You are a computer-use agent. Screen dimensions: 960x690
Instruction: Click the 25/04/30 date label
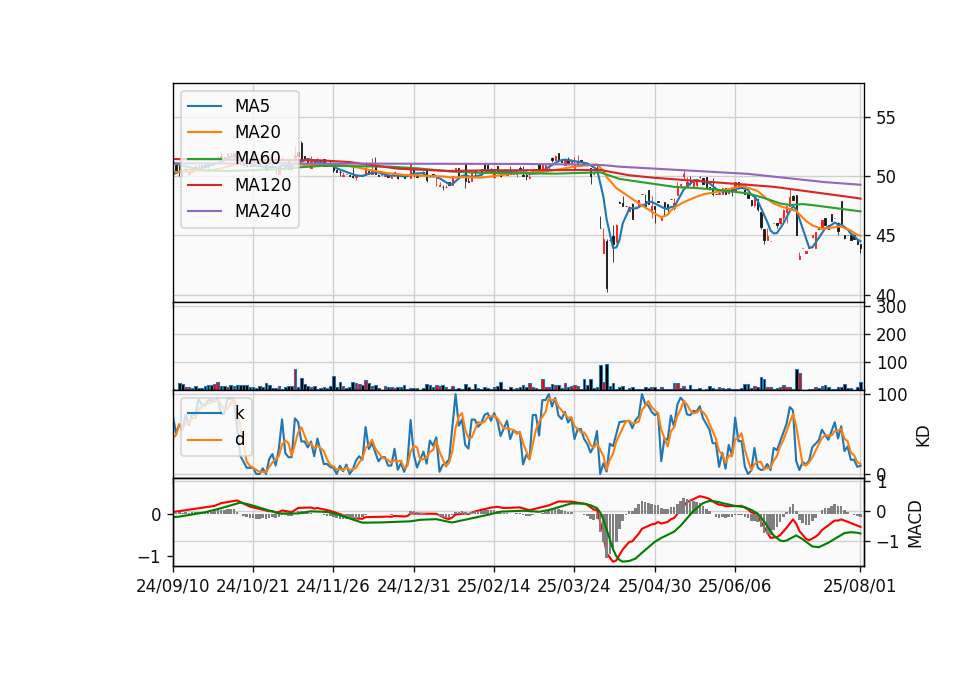(654, 586)
